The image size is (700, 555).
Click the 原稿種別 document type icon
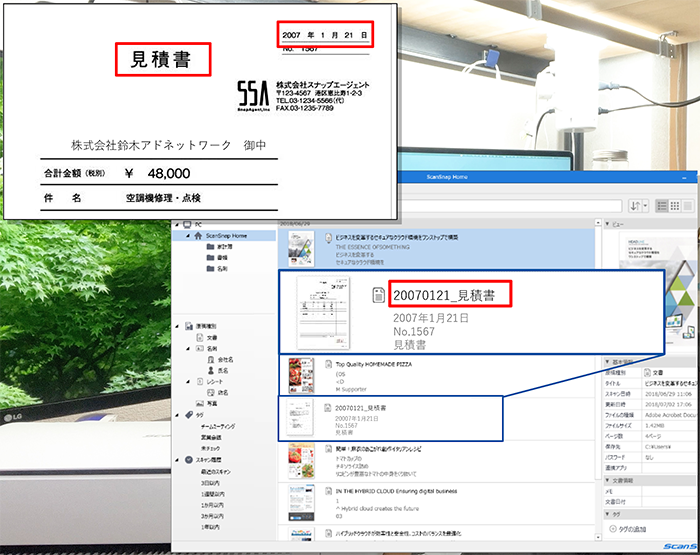click(x=189, y=326)
